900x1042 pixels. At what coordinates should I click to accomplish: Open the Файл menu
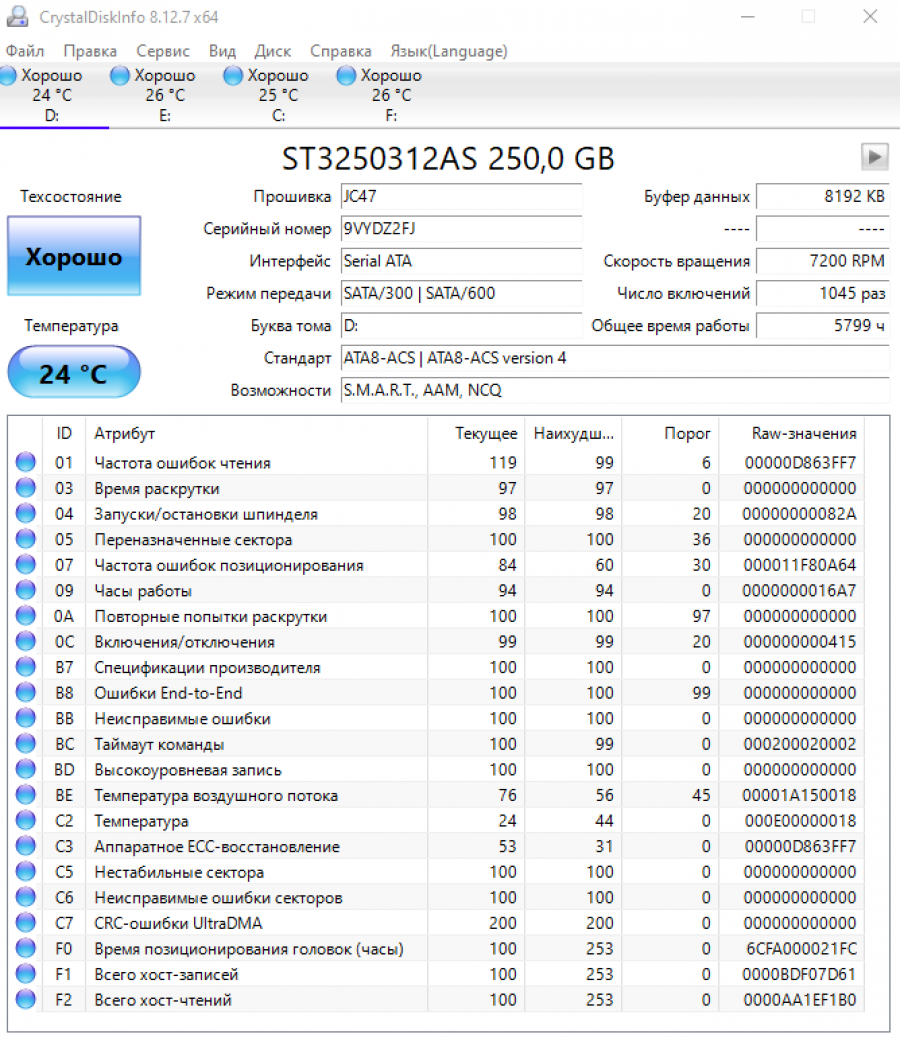tap(25, 51)
